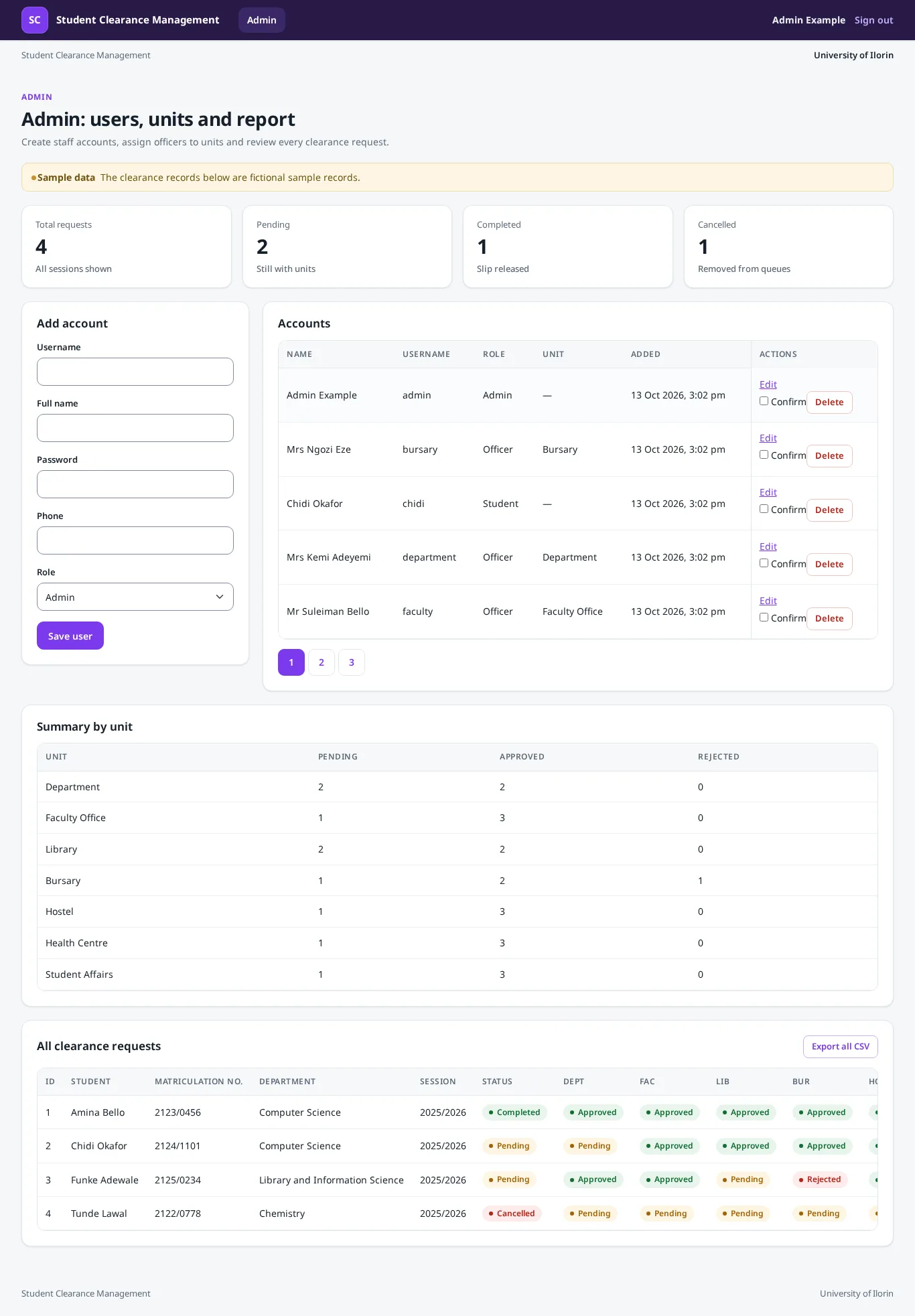Edit the Admin Example account
Viewport: 915px width, 1316px height.
coord(768,384)
